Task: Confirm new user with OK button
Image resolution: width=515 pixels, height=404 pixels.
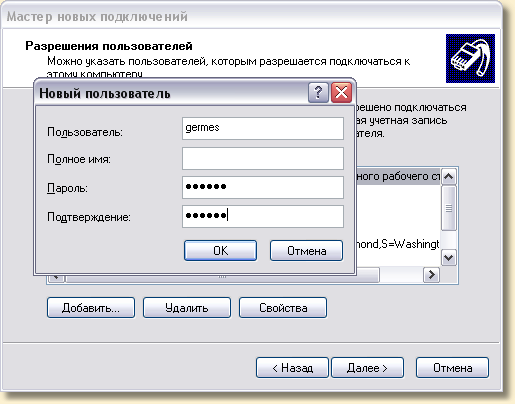Action: coord(220,250)
